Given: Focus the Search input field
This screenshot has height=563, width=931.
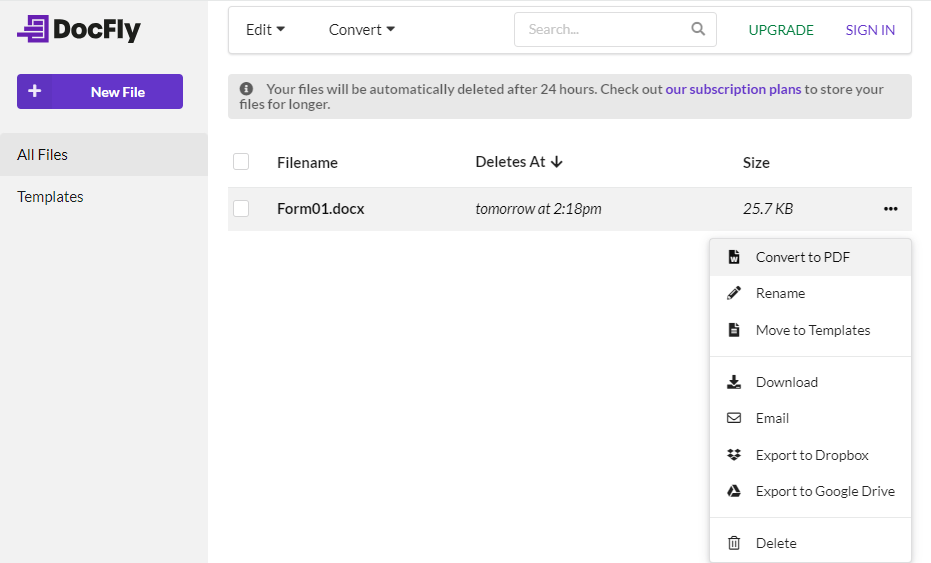Looking at the screenshot, I should [605, 30].
